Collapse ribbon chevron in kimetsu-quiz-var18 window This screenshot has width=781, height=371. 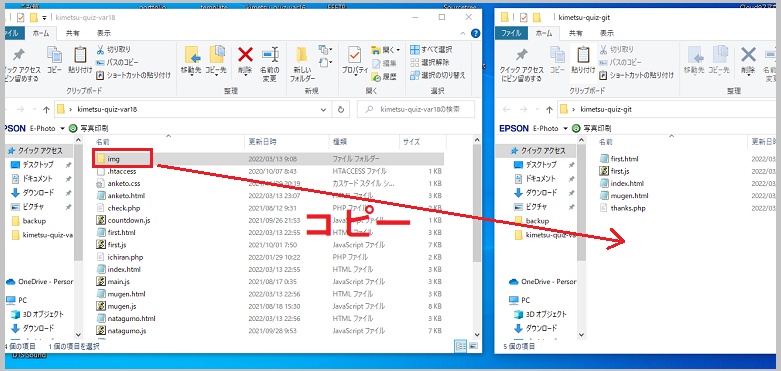point(463,33)
